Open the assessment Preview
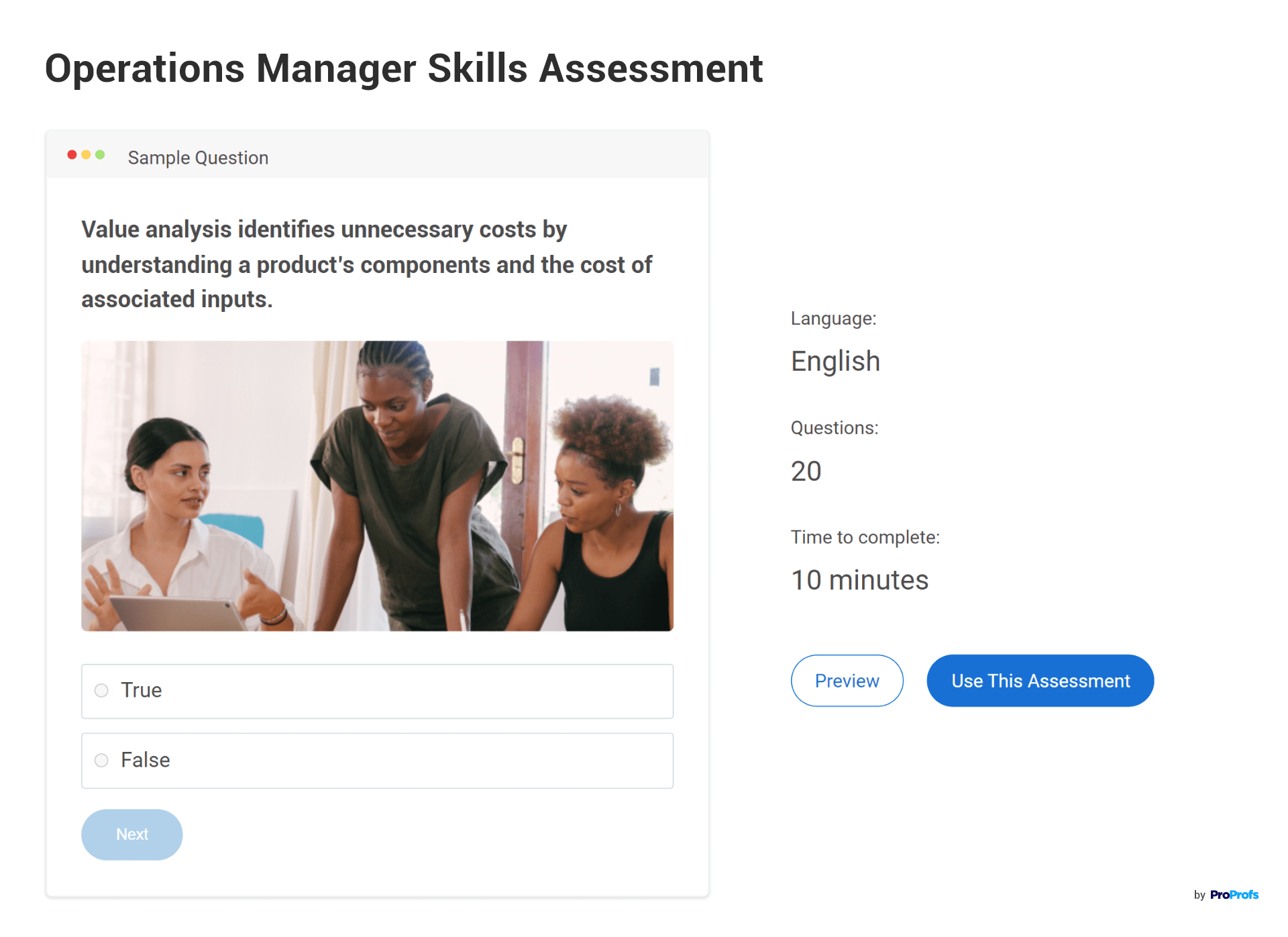Viewport: 1288px width, 937px height. click(847, 681)
